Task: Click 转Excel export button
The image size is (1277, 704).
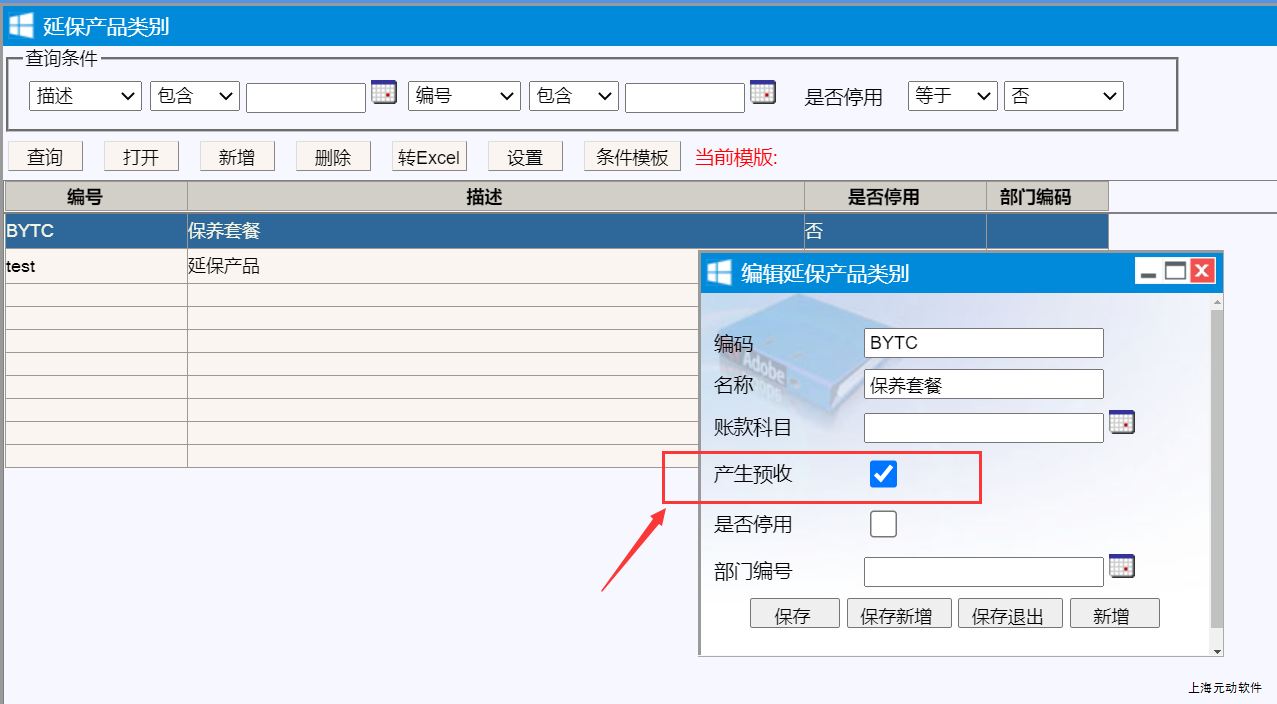Action: pos(429,157)
